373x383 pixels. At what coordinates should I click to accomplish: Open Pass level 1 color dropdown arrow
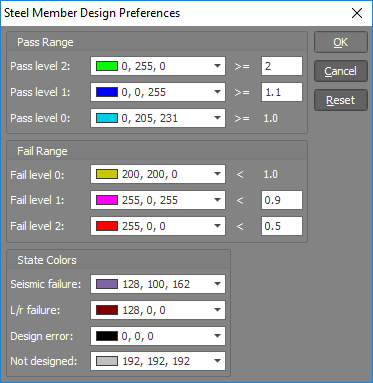pos(217,92)
